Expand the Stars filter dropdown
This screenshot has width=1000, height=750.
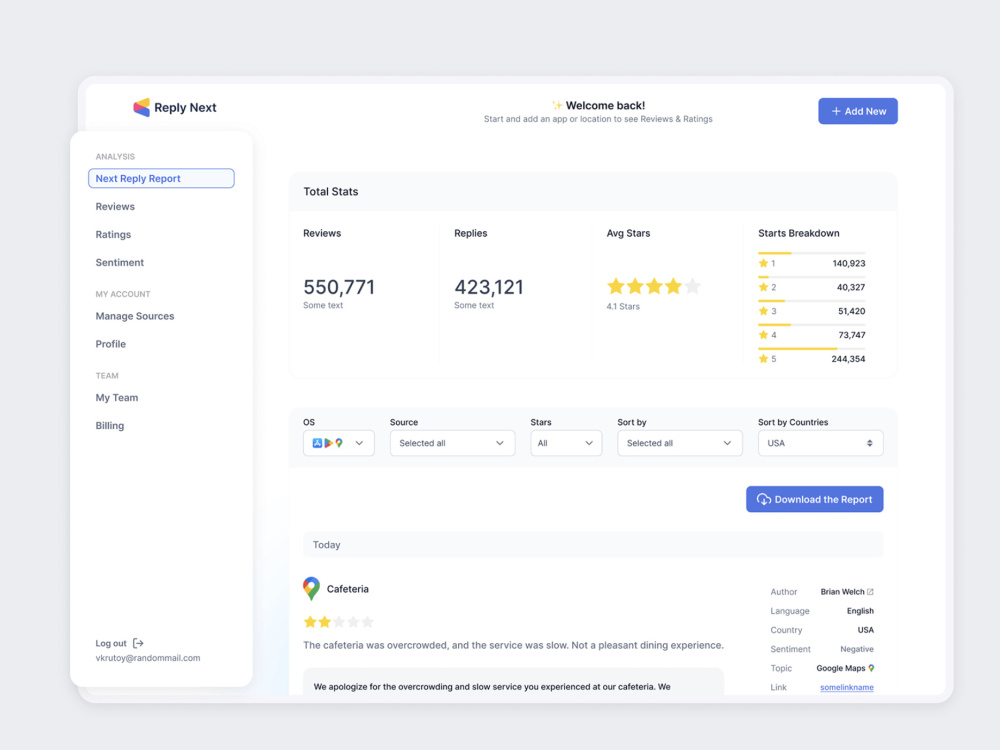pyautogui.click(x=566, y=443)
